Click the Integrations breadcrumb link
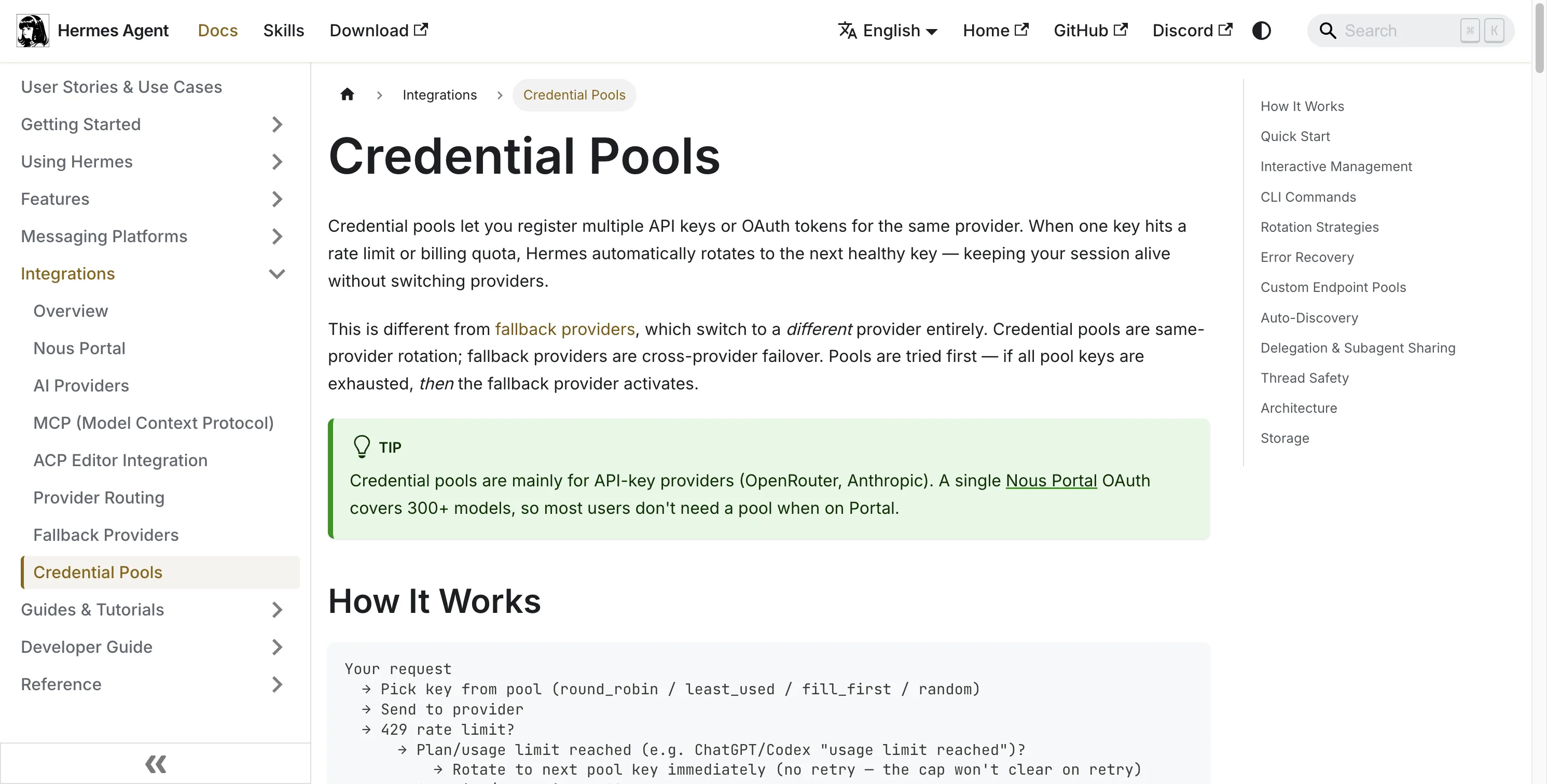This screenshot has height=784, width=1547. click(x=439, y=95)
